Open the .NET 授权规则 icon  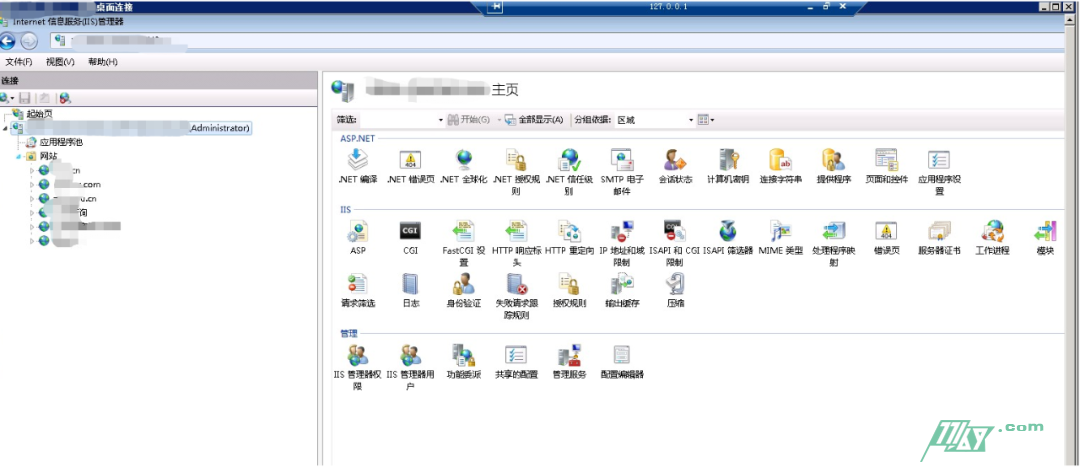(516, 161)
